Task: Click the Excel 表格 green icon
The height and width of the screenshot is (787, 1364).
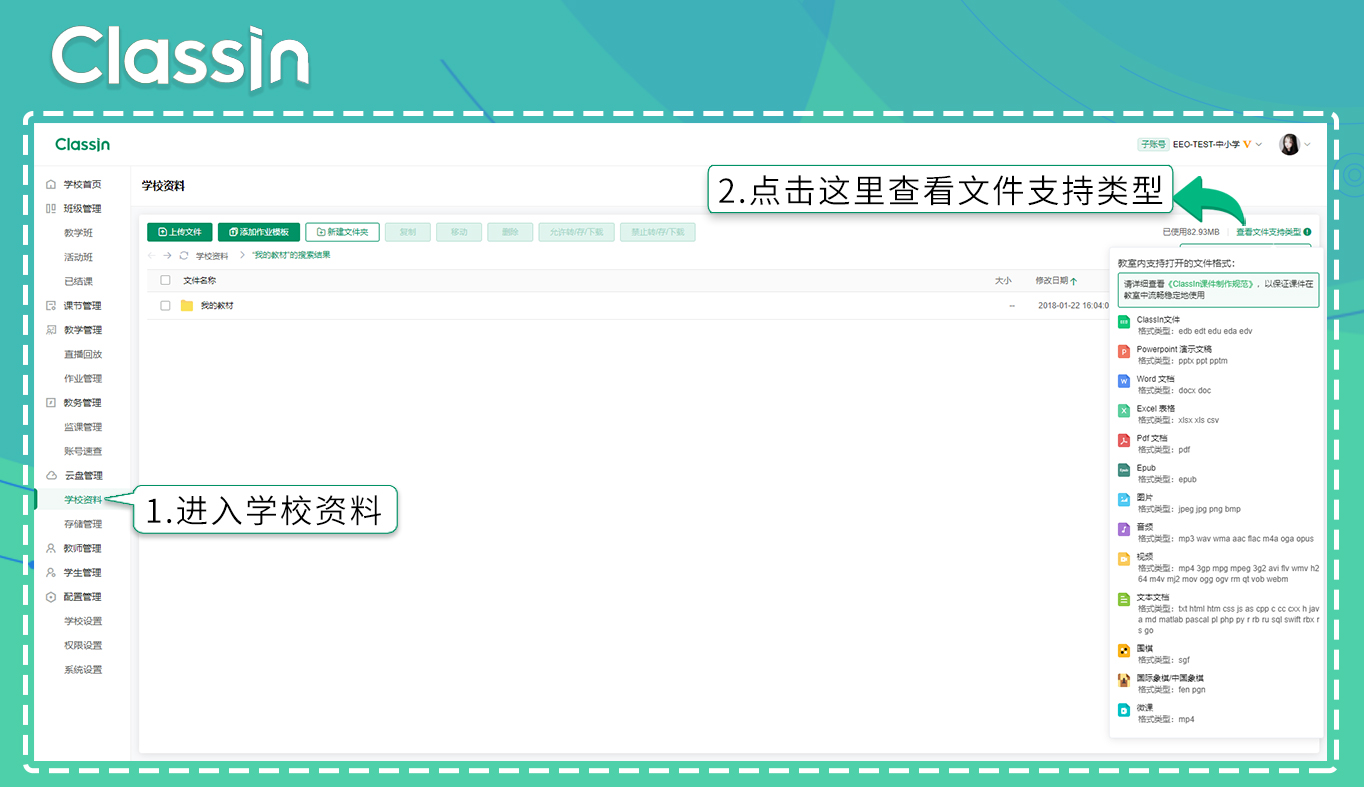Action: (1124, 411)
